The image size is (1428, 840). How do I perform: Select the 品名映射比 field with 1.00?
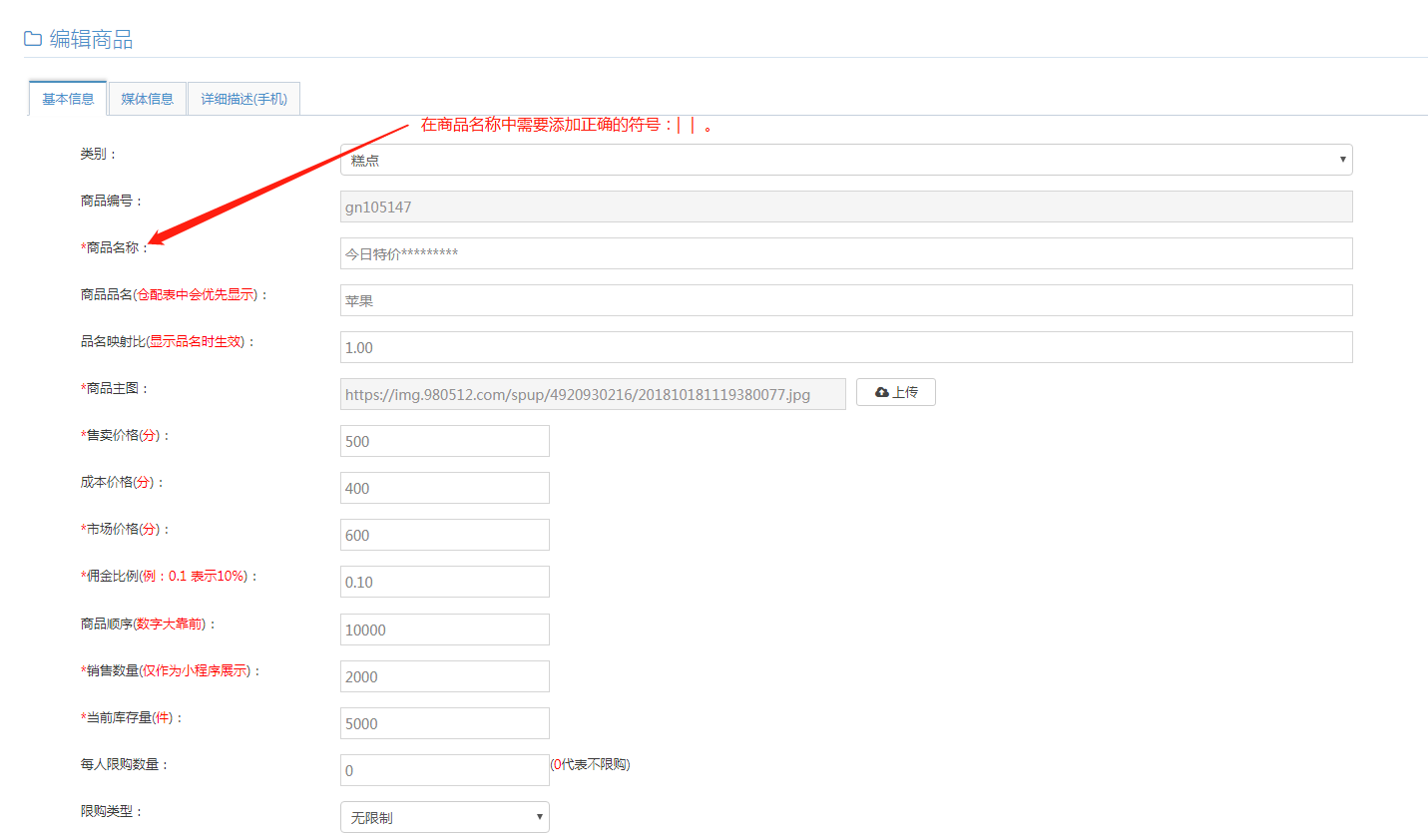pyautogui.click(x=846, y=347)
